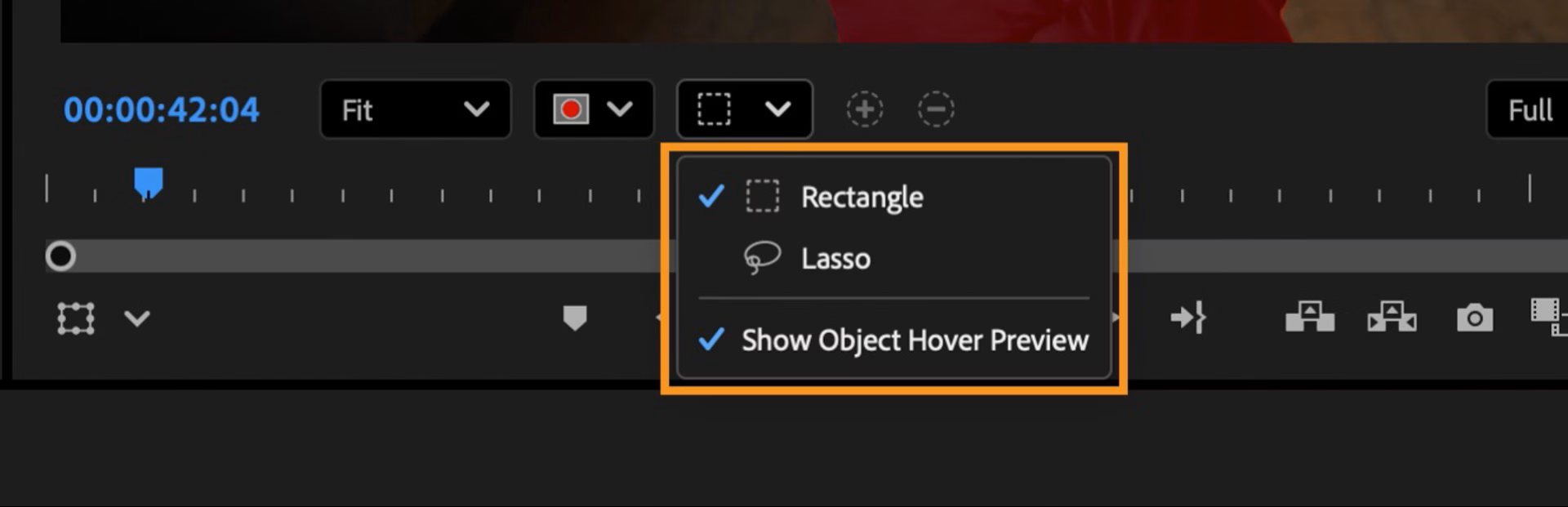Add a marker with the marker icon
Image resolution: width=1568 pixels, height=507 pixels.
click(575, 318)
